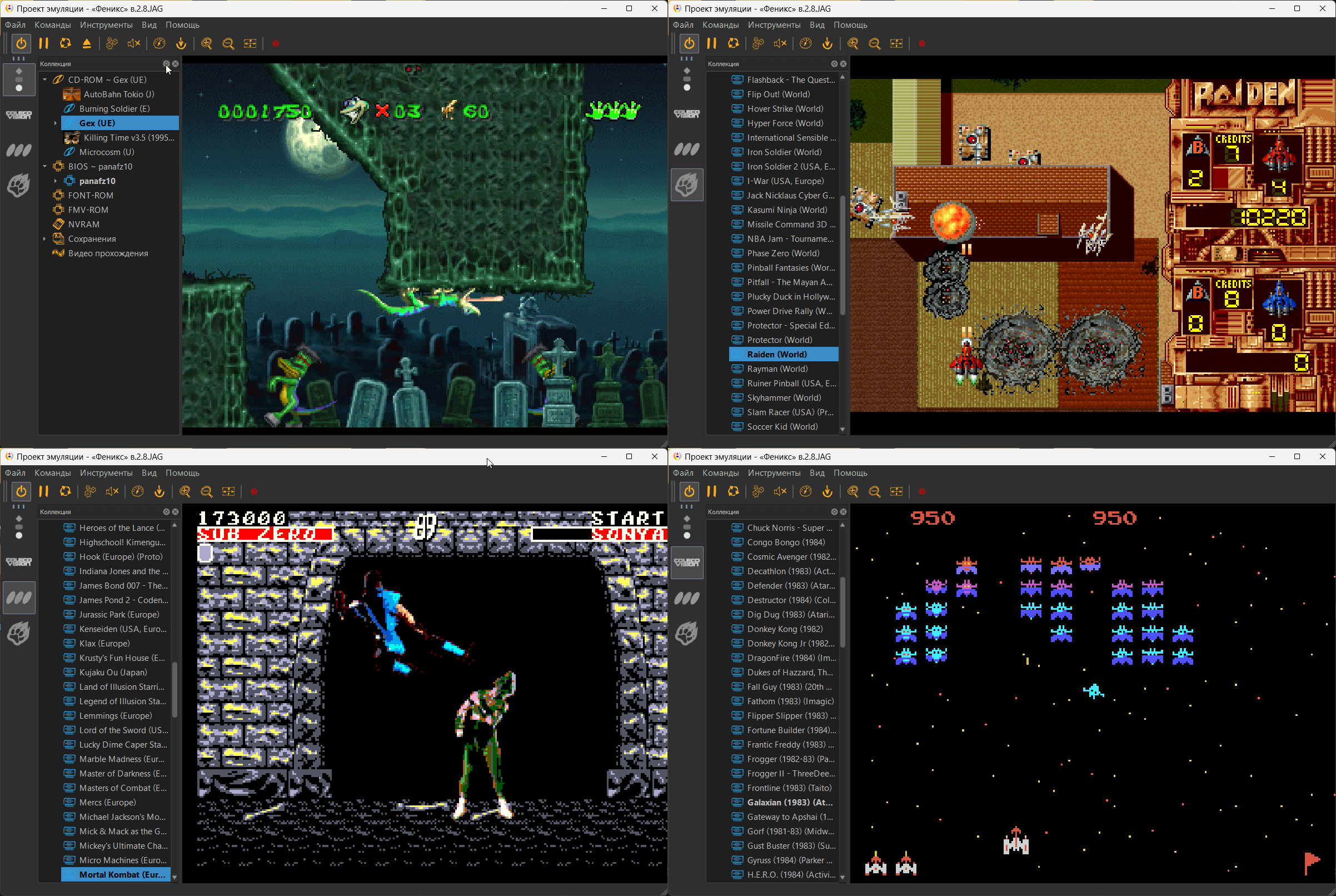Click the speedometer icon in the Gex window toolbar

coord(159,43)
